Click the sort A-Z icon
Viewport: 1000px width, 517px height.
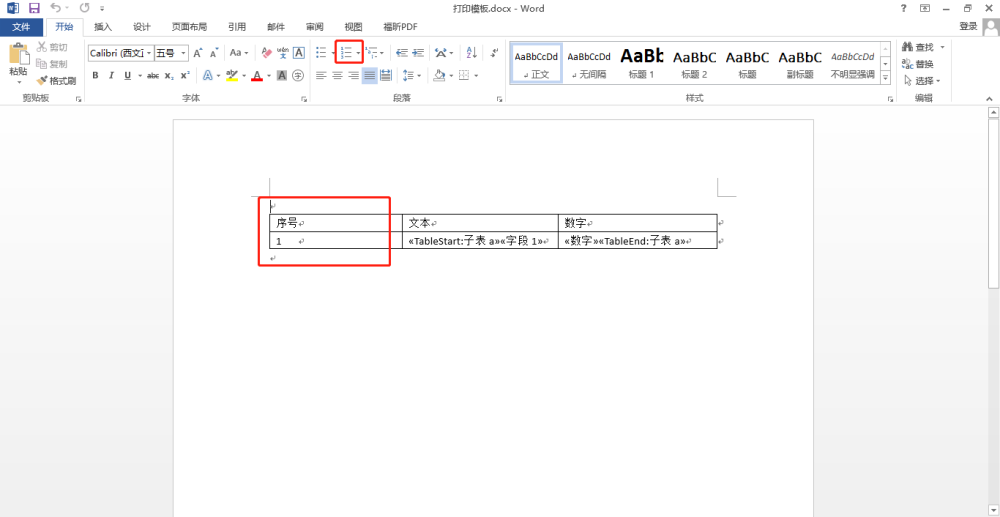pyautogui.click(x=471, y=53)
